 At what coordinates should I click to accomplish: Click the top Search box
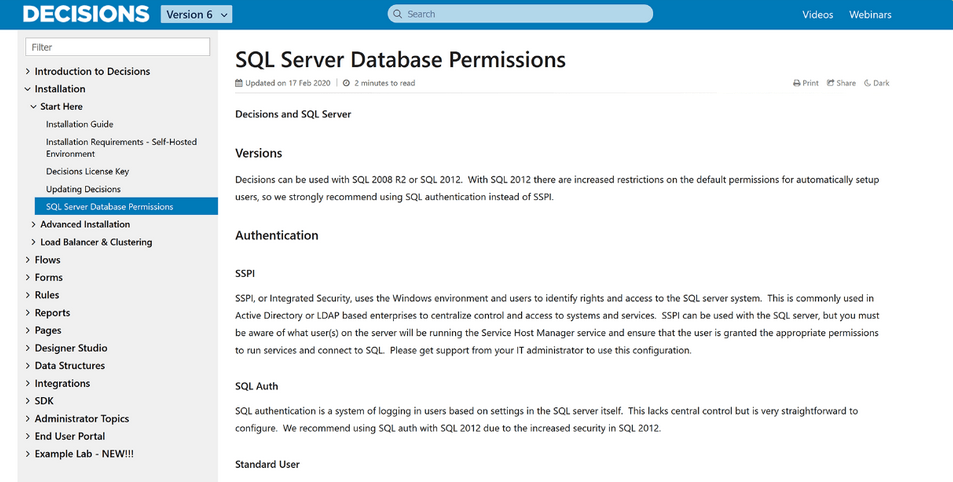(520, 14)
